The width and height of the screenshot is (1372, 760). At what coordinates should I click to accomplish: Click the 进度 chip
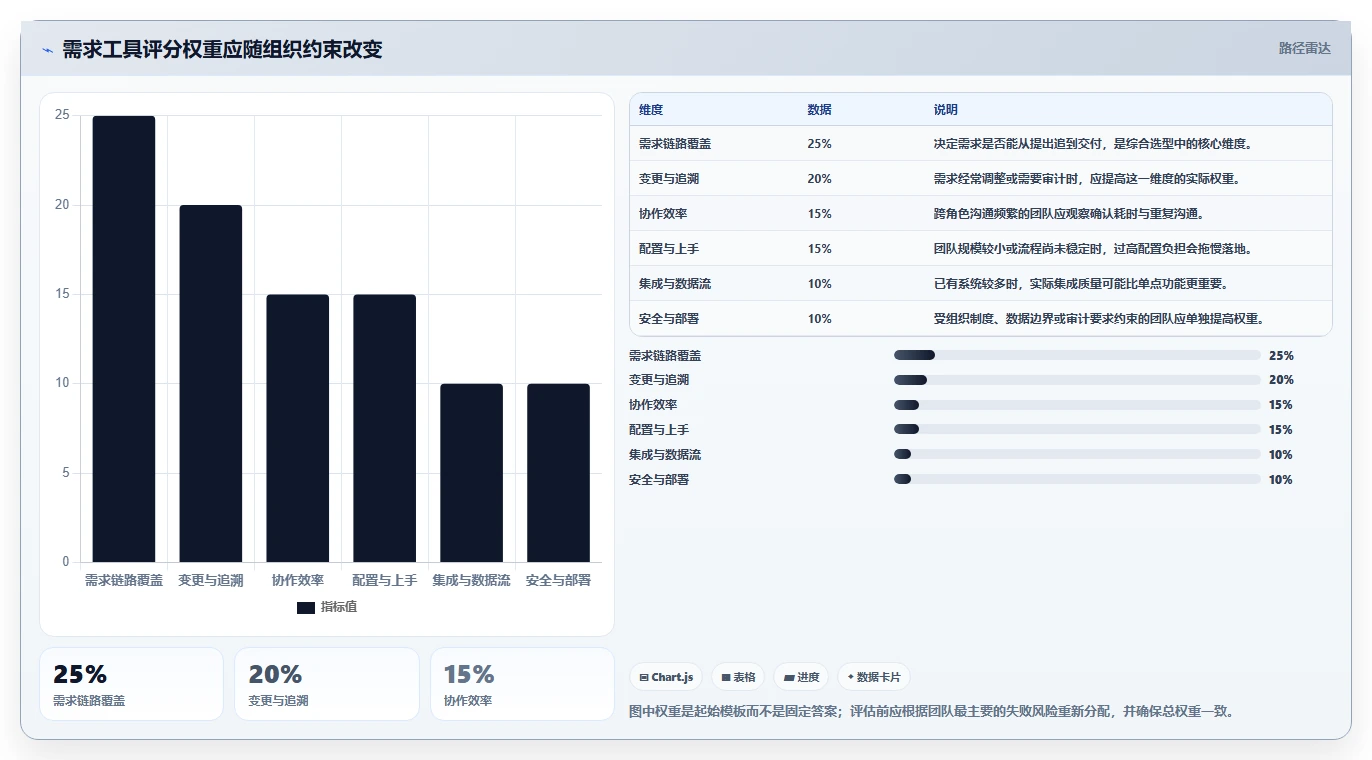801,677
